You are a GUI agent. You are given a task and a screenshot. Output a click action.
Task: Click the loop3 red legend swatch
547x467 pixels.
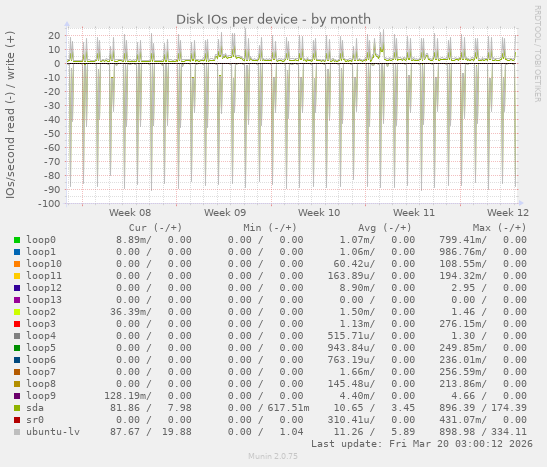17,324
